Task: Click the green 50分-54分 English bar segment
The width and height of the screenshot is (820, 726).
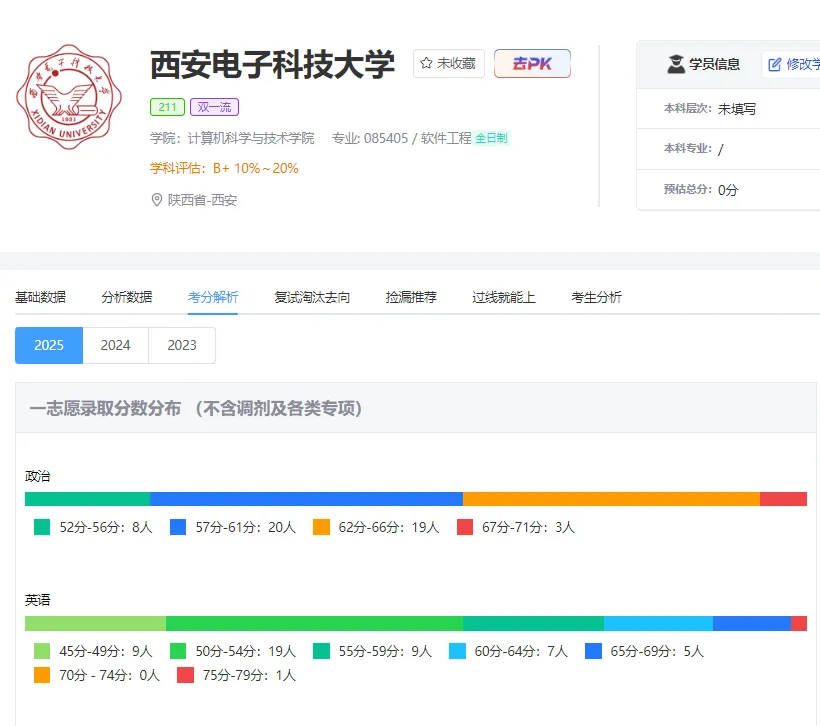Action: tap(314, 623)
